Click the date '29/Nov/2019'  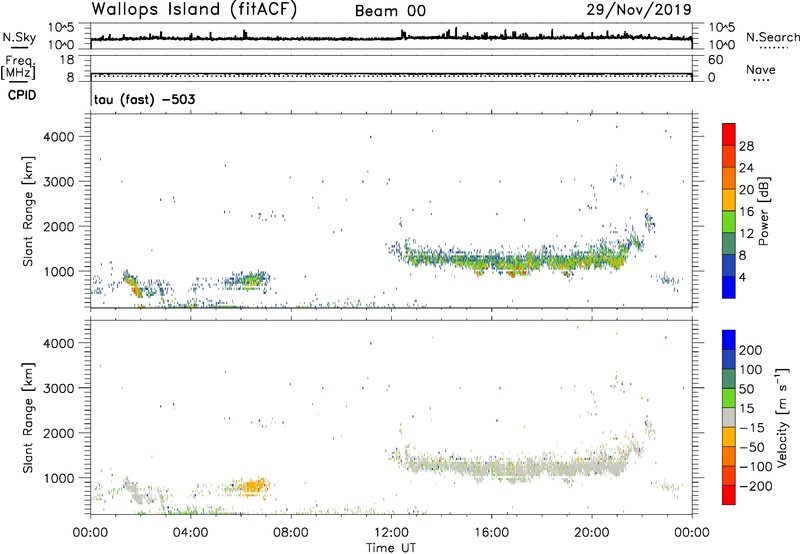coord(639,9)
